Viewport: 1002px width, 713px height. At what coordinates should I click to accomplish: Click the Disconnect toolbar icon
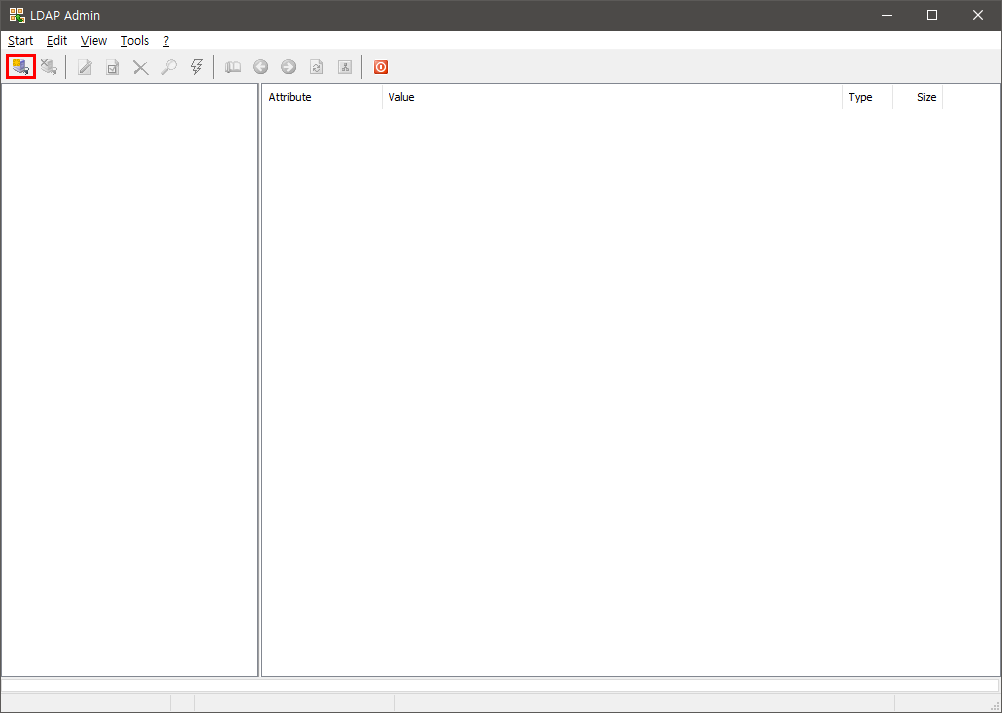click(48, 67)
